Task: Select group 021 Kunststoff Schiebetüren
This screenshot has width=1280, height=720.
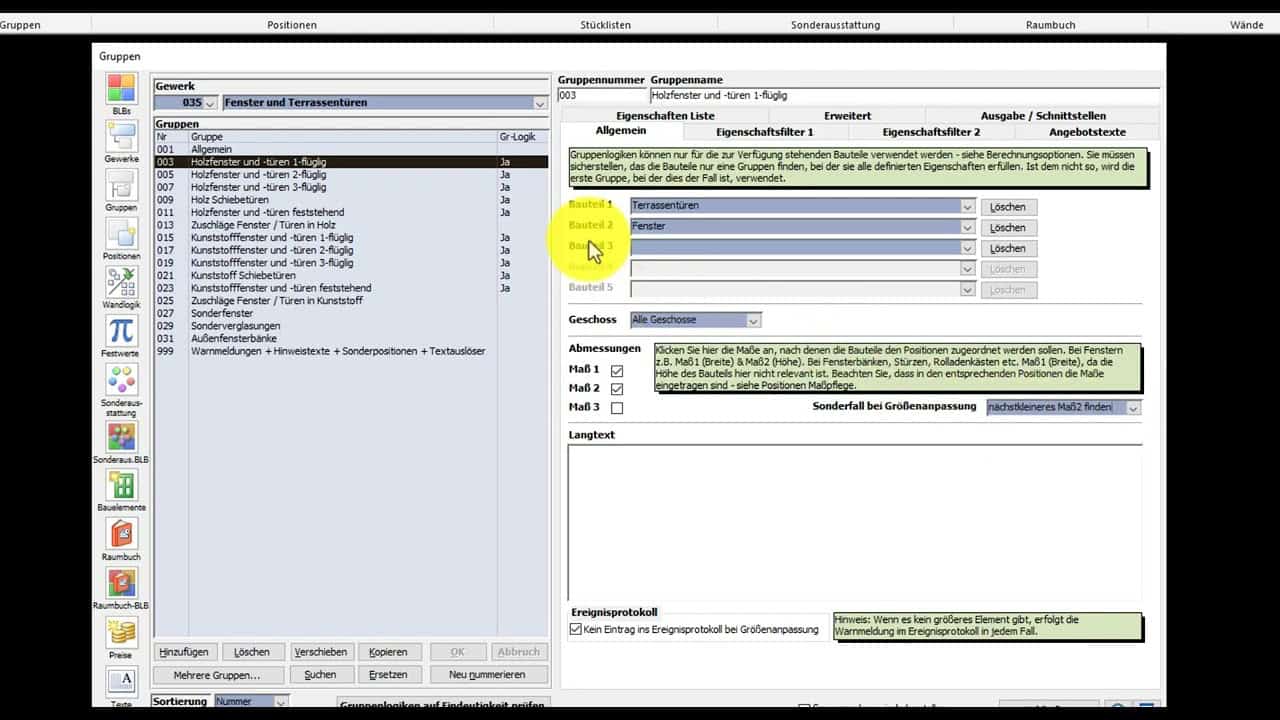Action: [x=351, y=275]
